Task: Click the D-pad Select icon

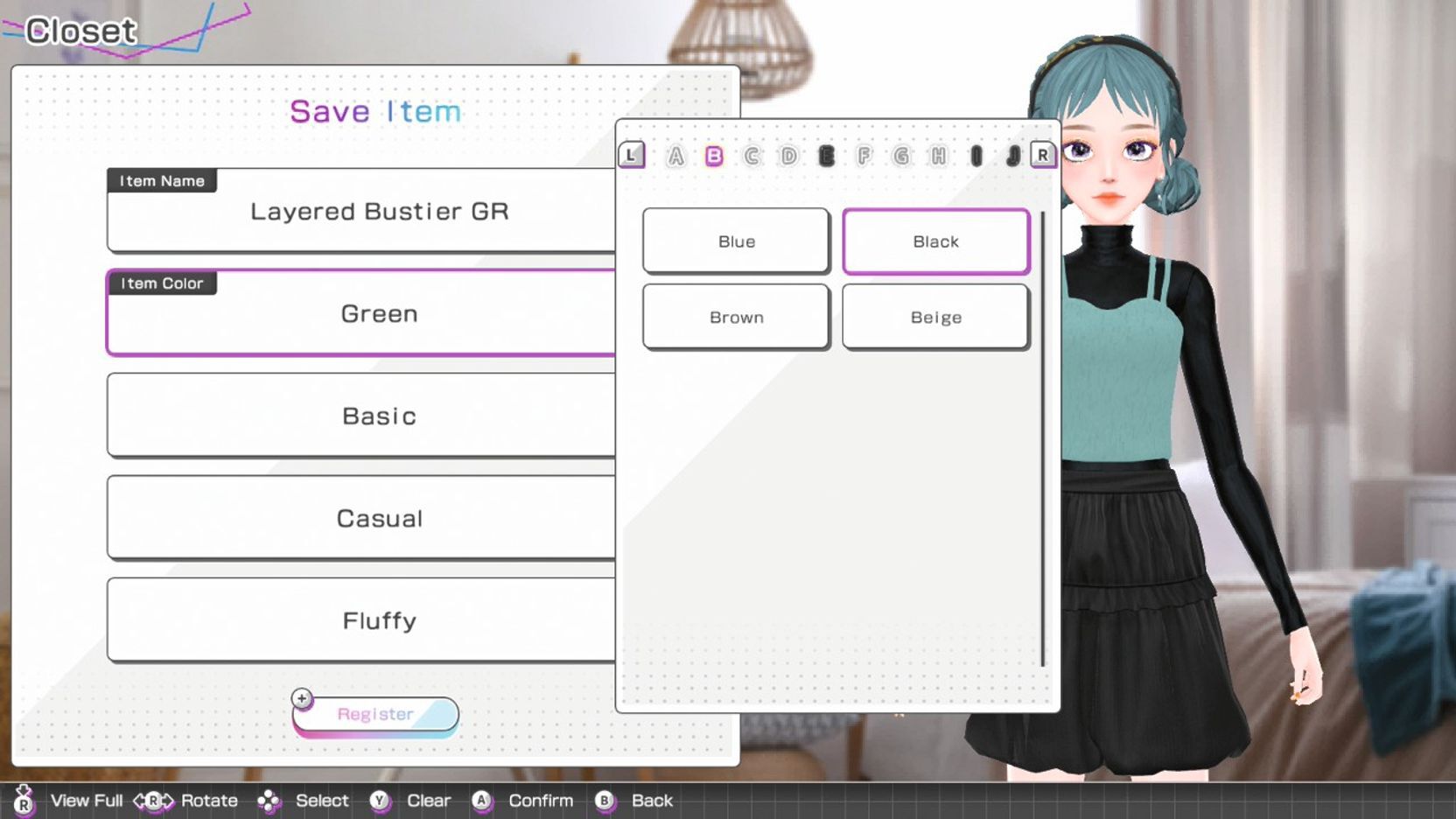Action: tap(269, 801)
